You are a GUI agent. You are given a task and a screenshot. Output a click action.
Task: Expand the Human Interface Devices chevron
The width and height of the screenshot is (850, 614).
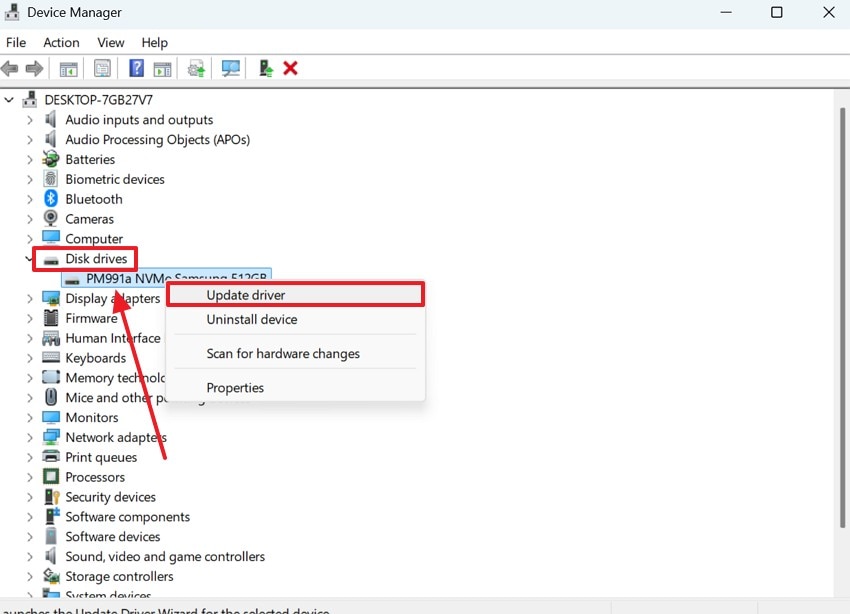30,338
